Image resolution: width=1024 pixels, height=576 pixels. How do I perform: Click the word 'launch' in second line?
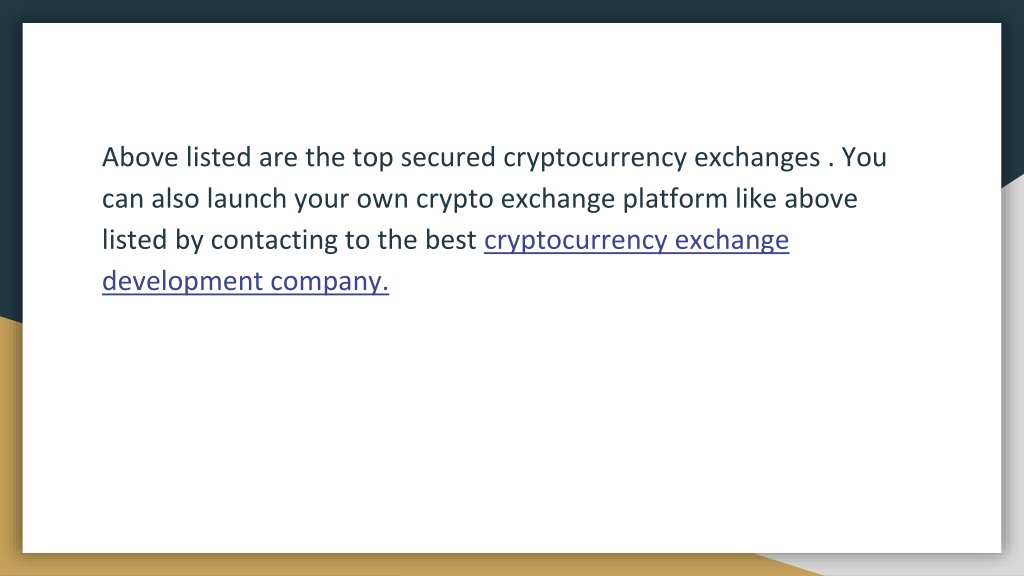click(x=247, y=199)
